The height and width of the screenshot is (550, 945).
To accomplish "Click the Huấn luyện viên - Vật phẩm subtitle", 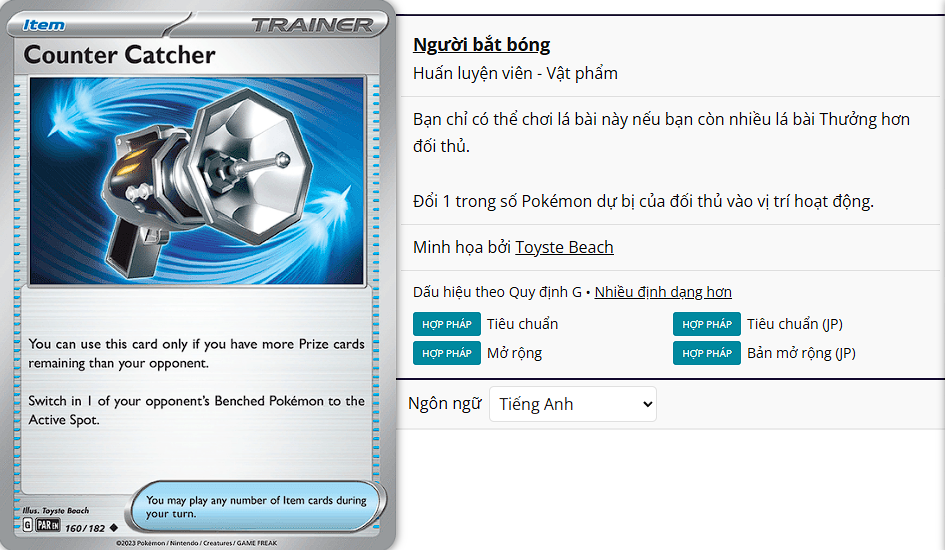I will click(515, 73).
